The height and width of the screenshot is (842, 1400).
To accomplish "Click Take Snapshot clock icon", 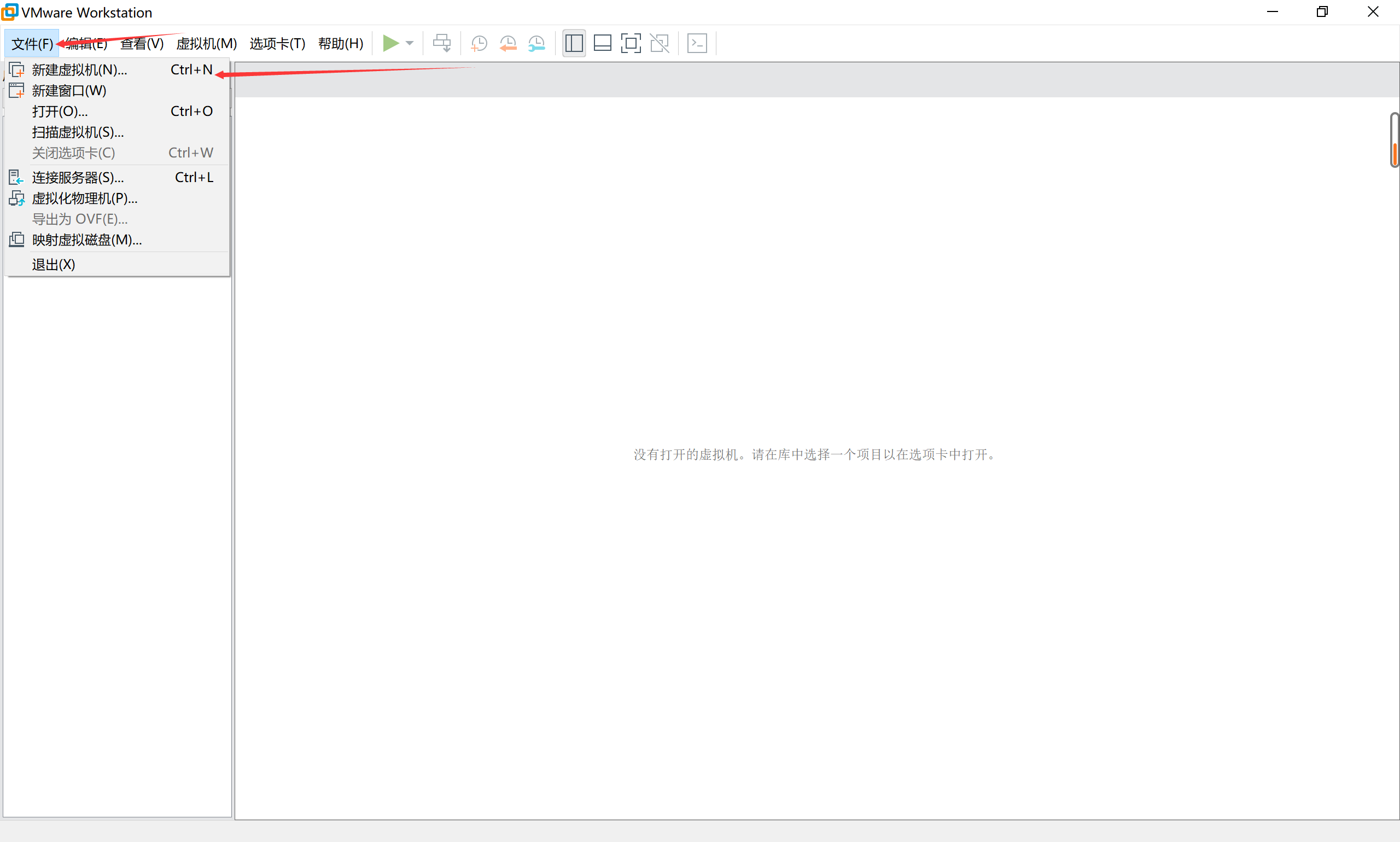I will (x=479, y=44).
